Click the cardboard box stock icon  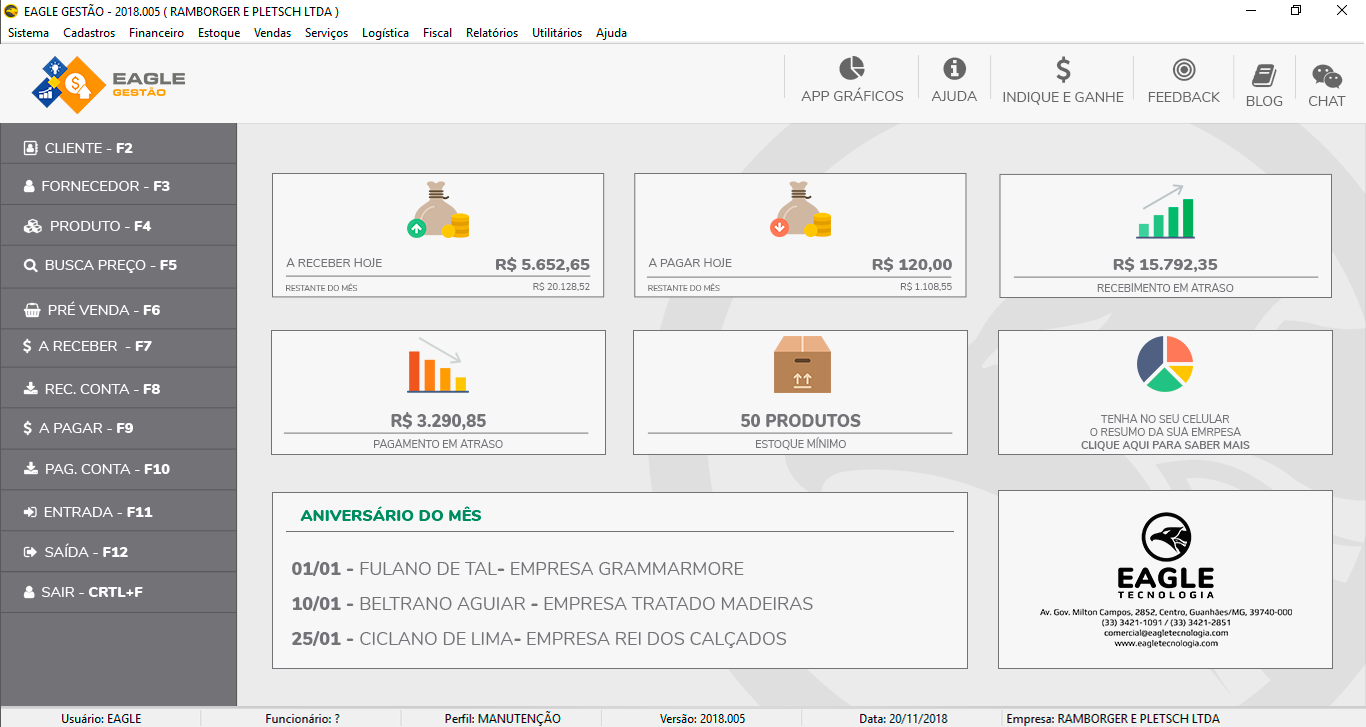(x=802, y=364)
